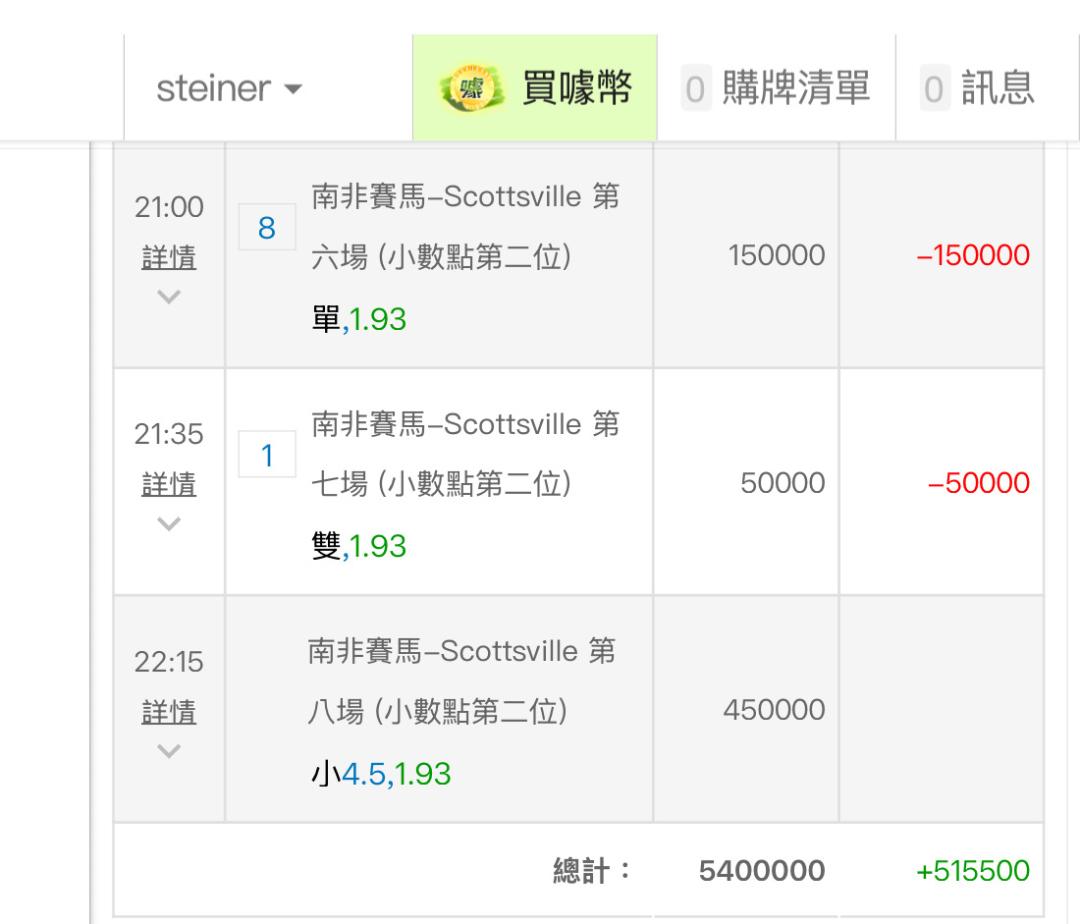Open 詳情 link for the 21:35 race
This screenshot has width=1080, height=924.
168,485
